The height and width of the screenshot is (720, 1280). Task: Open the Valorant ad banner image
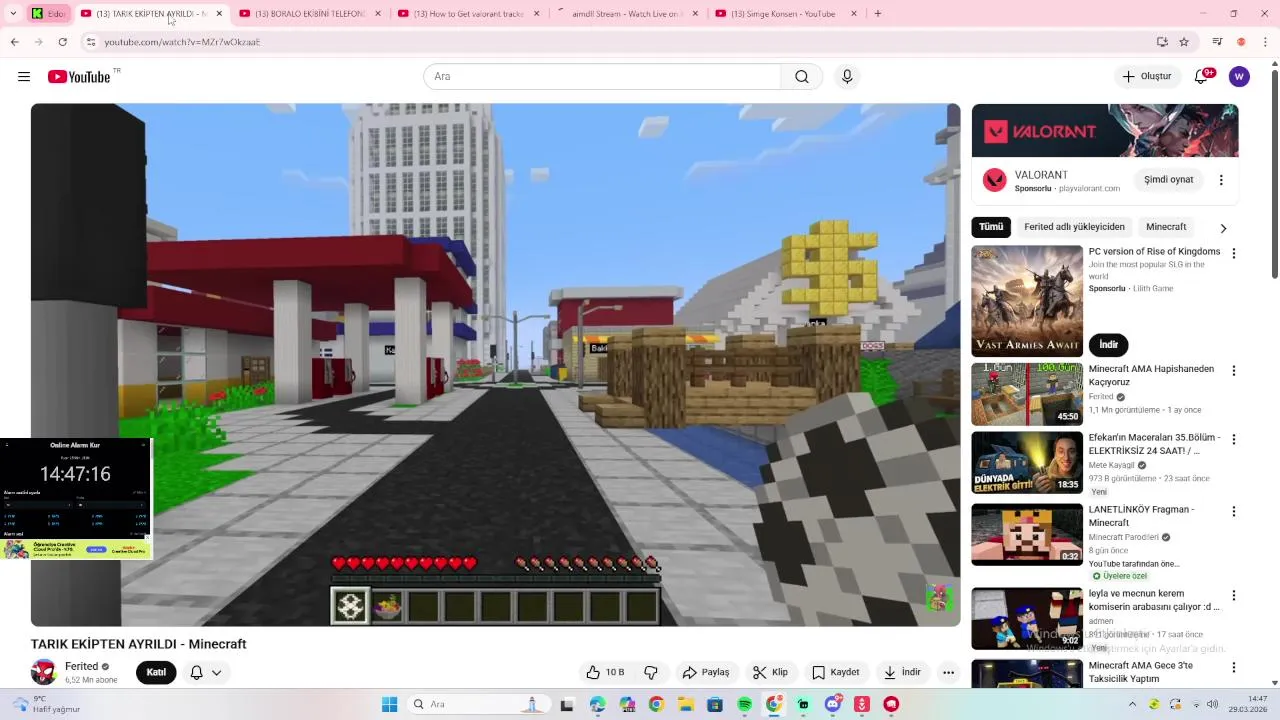pyautogui.click(x=1105, y=131)
